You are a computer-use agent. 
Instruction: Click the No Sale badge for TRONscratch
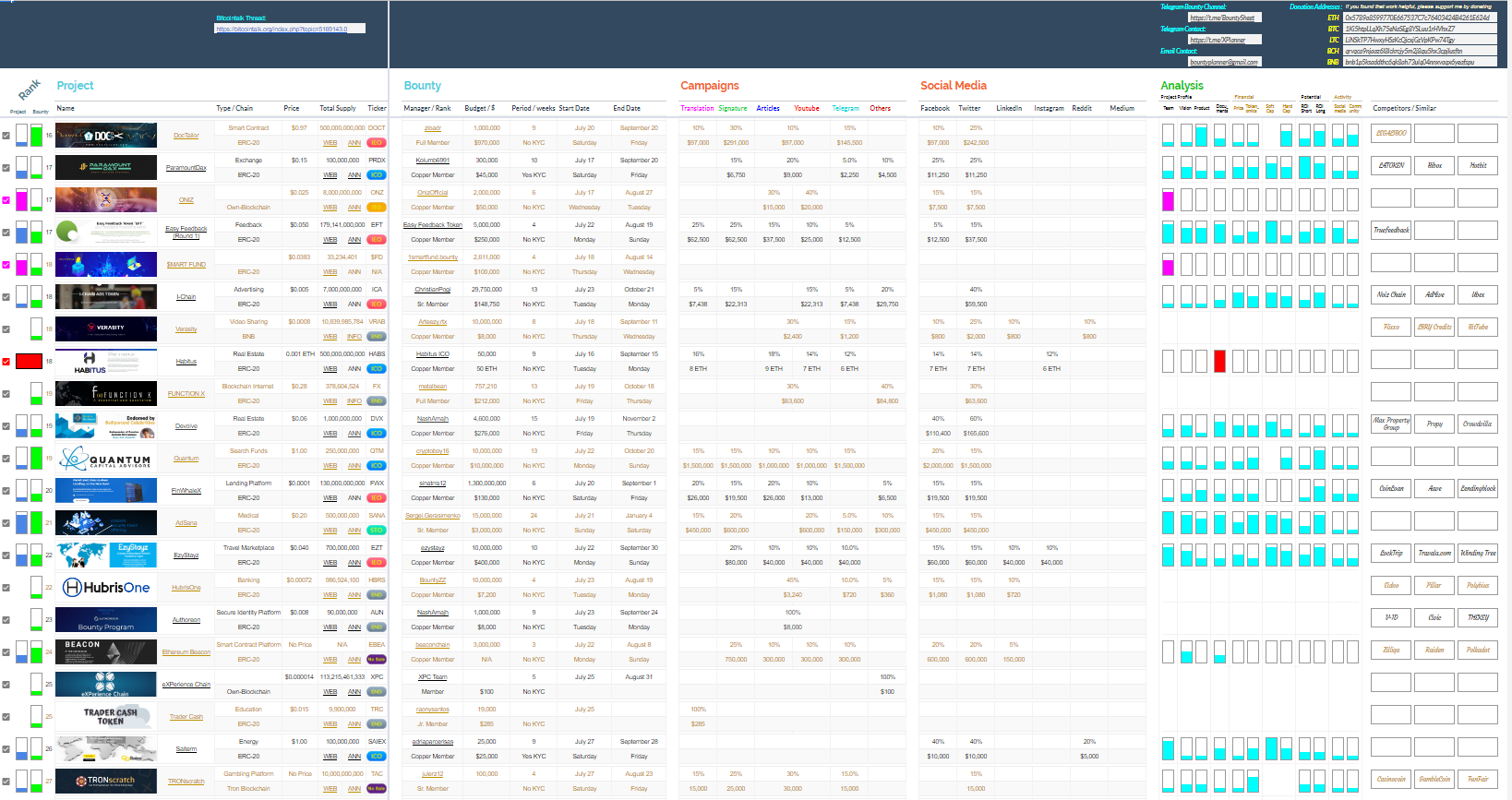pyautogui.click(x=377, y=789)
